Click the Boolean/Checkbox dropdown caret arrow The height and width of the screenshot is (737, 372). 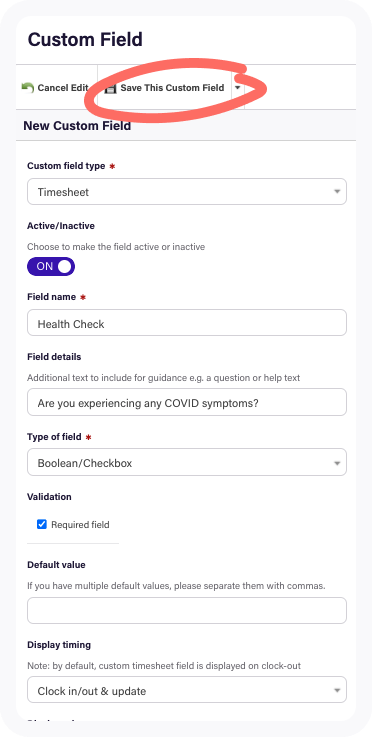tap(337, 463)
